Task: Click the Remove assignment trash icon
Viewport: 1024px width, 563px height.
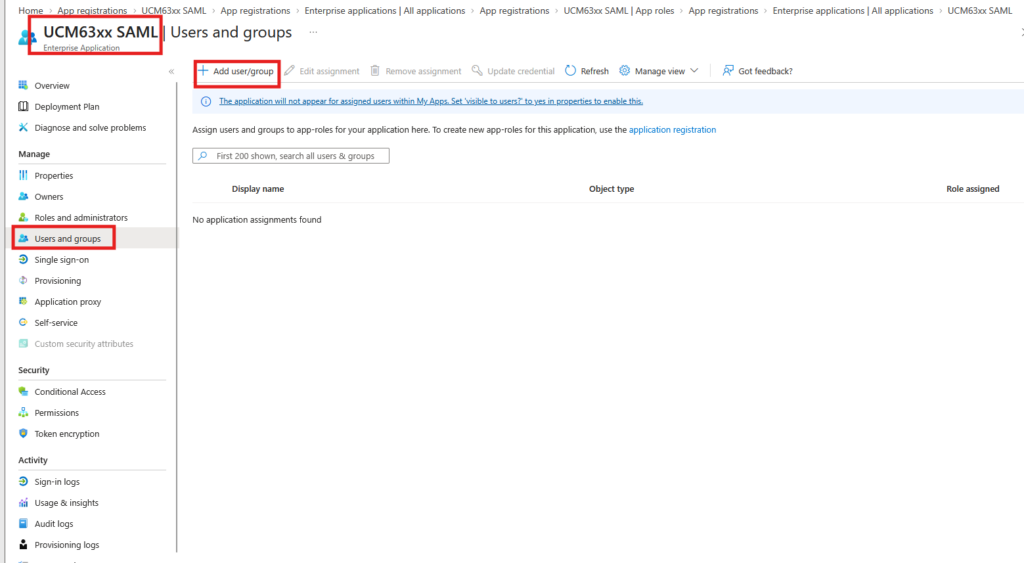Action: tap(375, 71)
